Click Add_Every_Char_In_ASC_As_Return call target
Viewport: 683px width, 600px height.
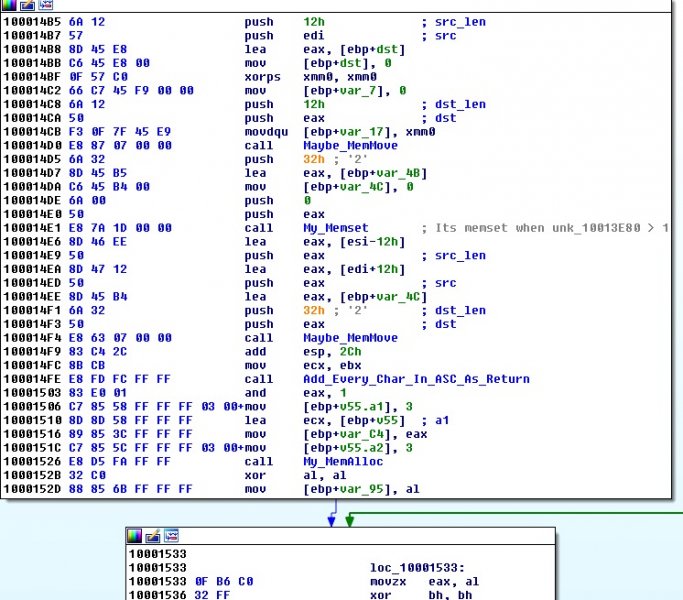click(416, 379)
